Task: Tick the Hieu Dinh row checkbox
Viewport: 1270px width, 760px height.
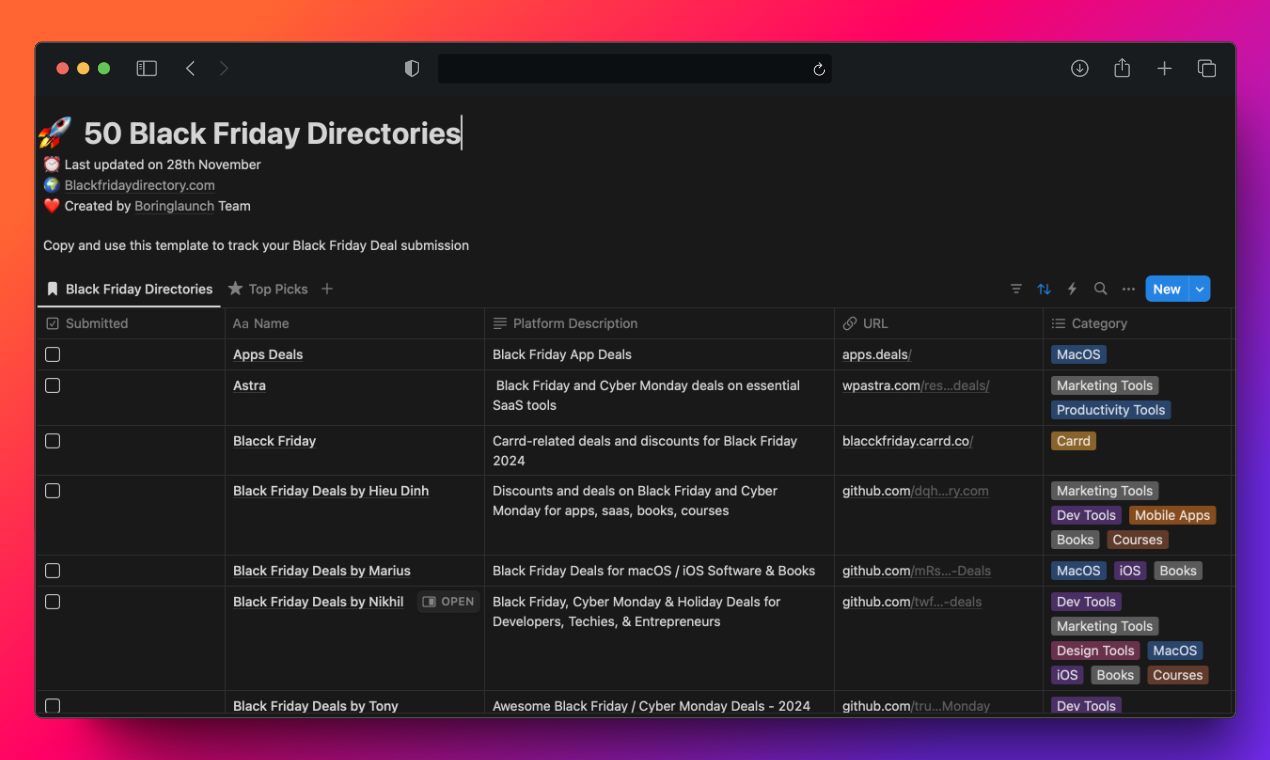Action: pos(53,490)
